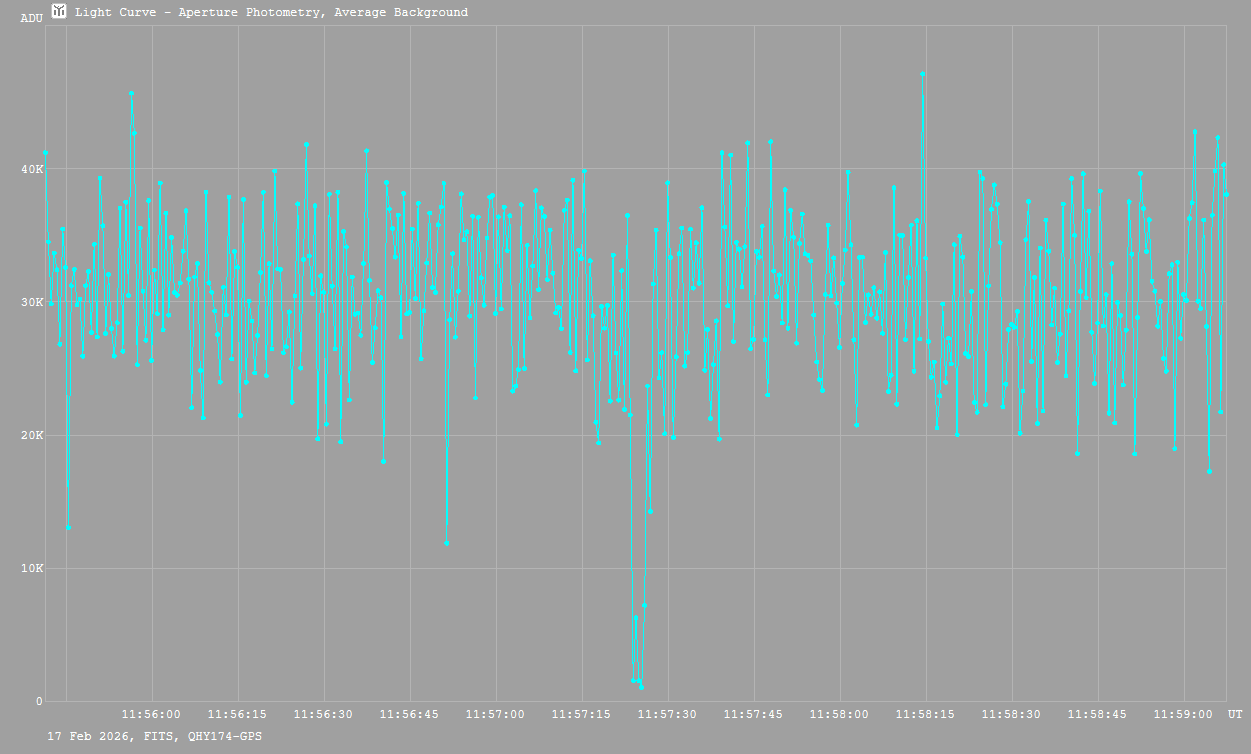The image size is (1251, 754).
Task: Select the 45K peak point before 11:56:00
Action: [131, 93]
